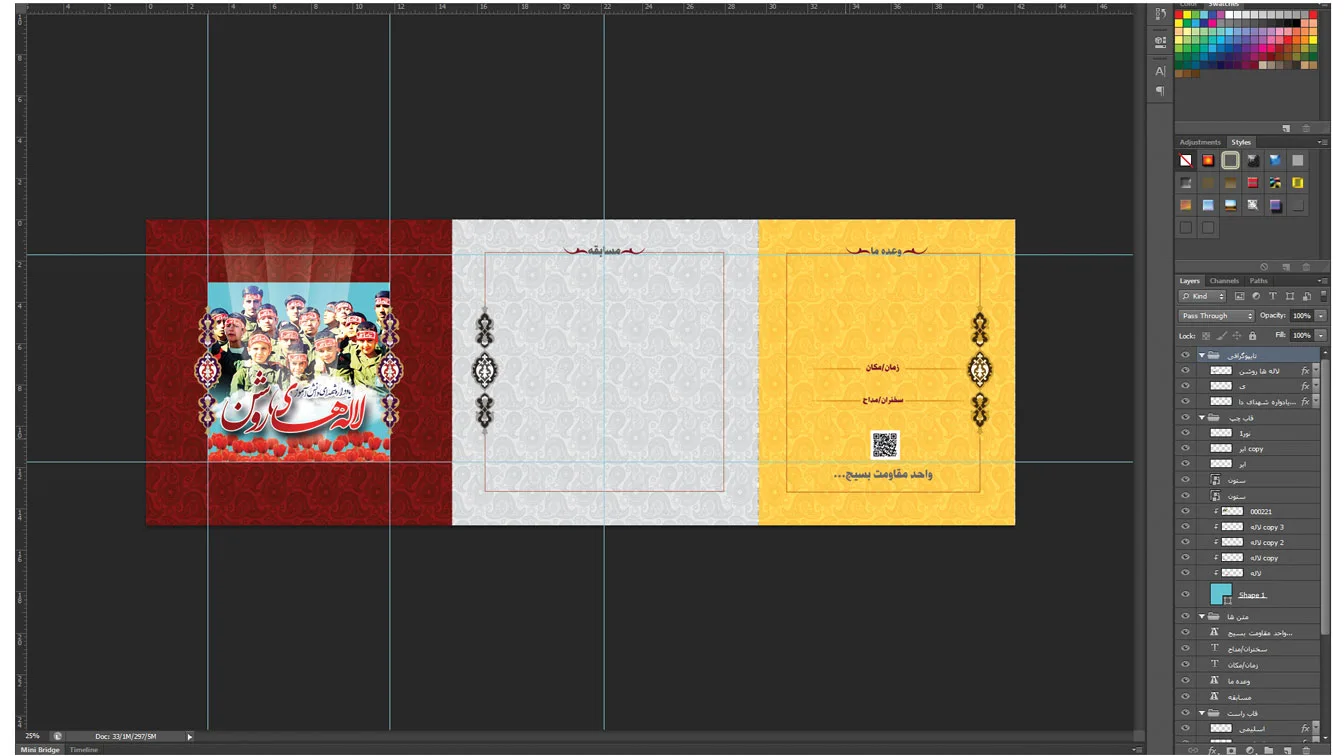Screen dimensions: 1344x756
Task: Toggle visibility of متن ها group
Action: [1185, 617]
